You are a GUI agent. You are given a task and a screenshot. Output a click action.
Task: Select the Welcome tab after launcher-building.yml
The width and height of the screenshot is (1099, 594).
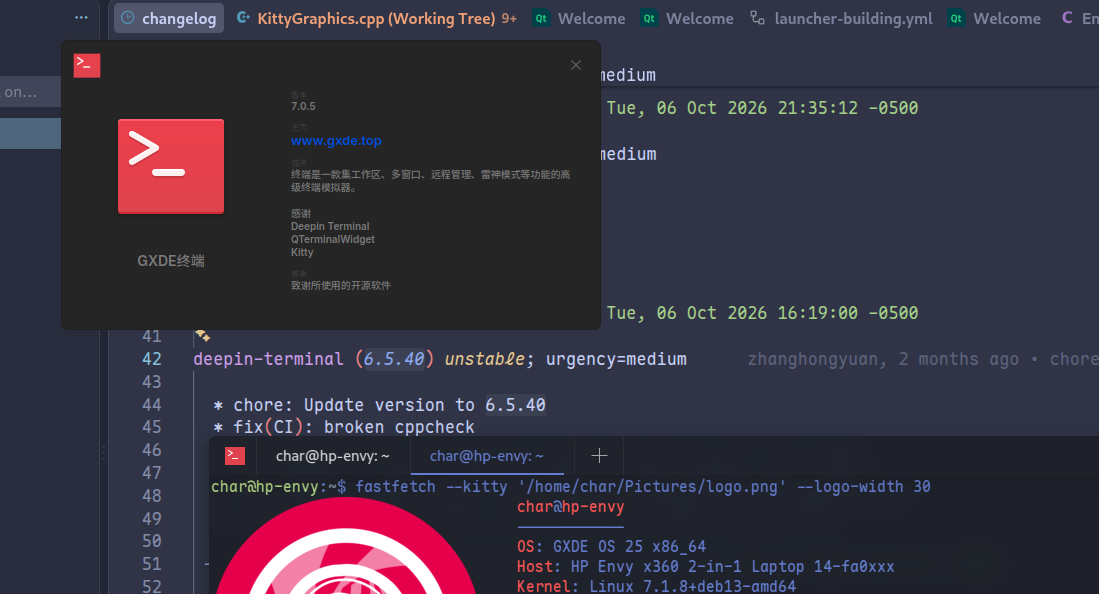[x=995, y=18]
